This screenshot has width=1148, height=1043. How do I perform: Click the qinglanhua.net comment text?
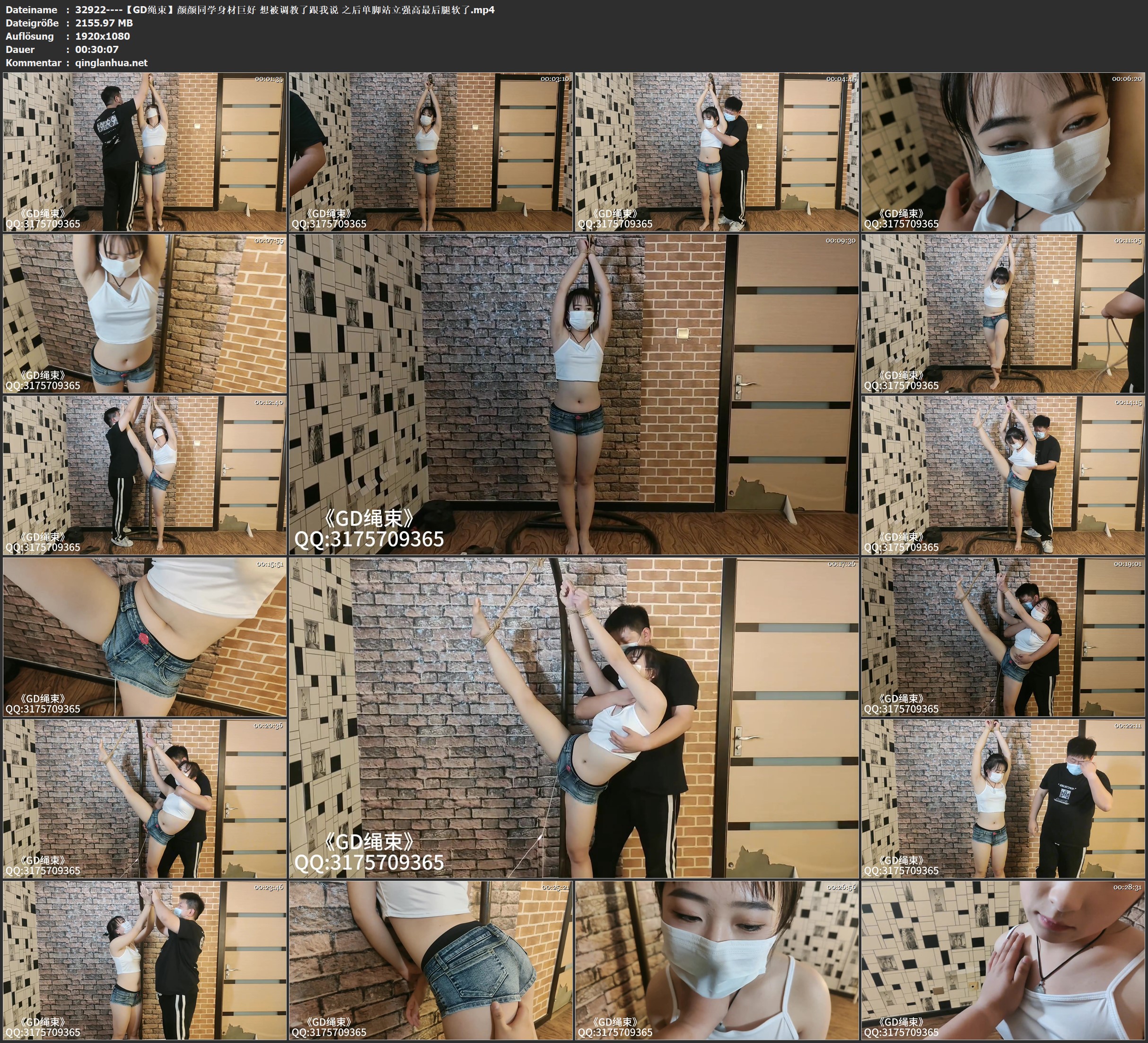112,62
